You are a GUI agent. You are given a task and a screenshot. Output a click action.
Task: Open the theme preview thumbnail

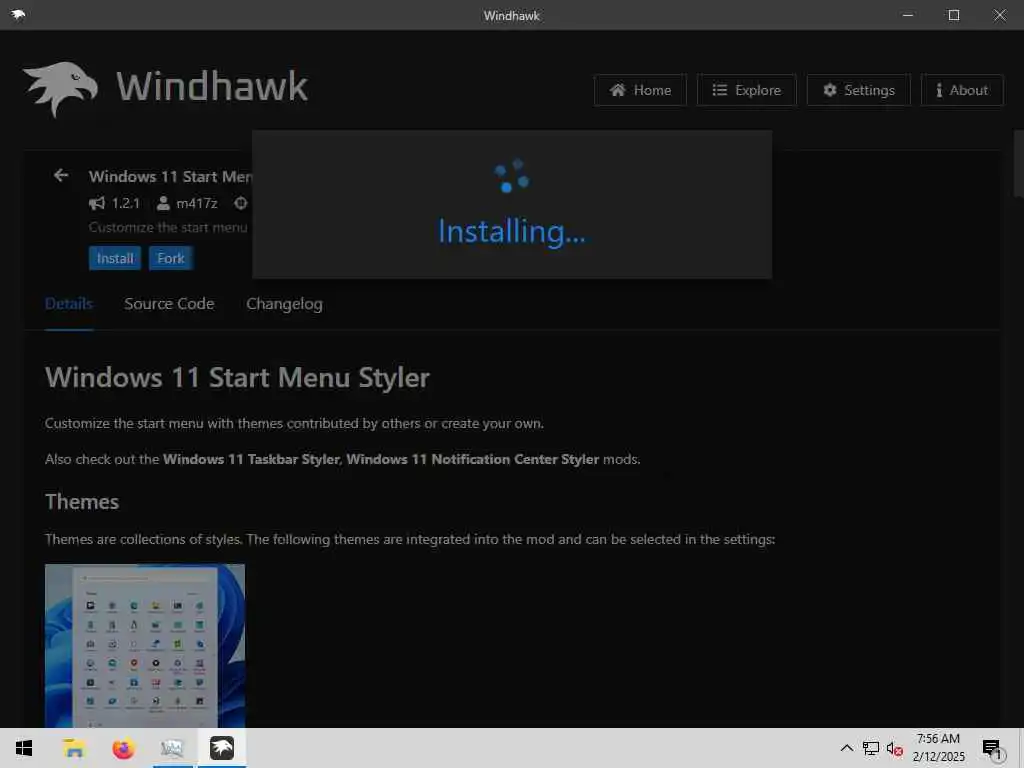click(x=145, y=645)
